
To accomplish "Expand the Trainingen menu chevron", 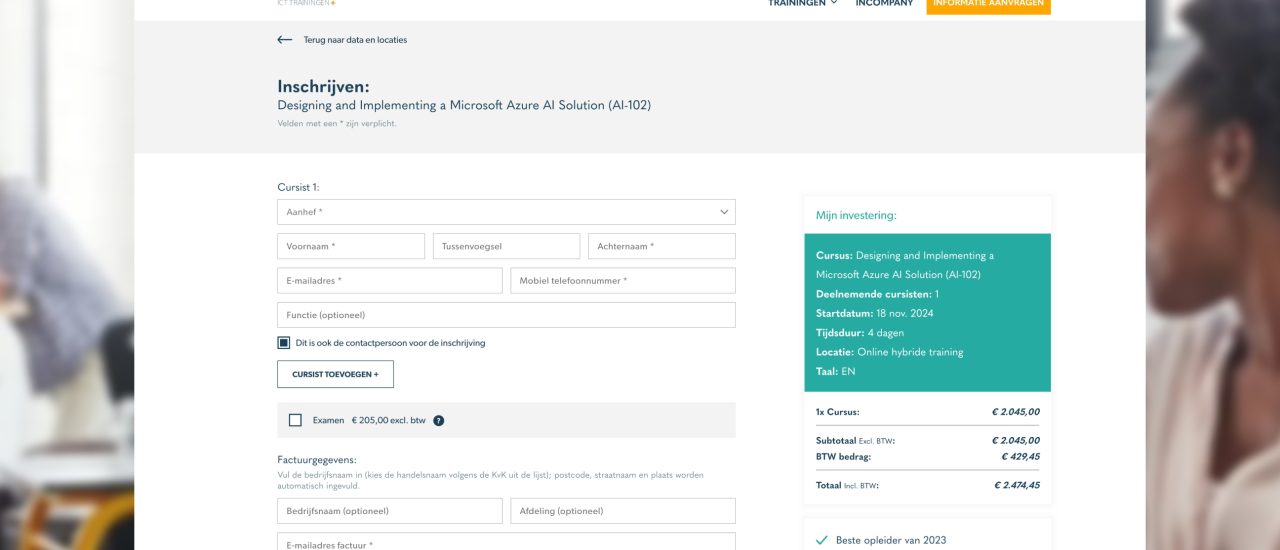I will click(834, 4).
